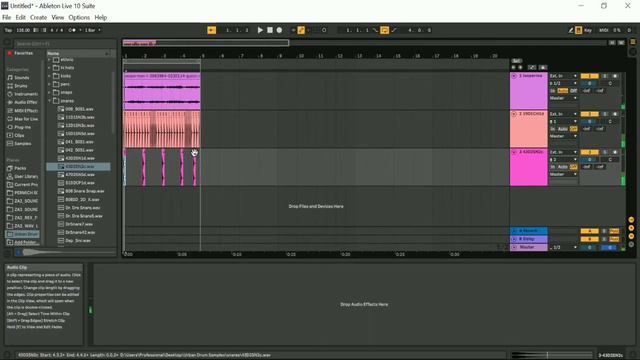Select Drums in browser categories
This screenshot has height=360, width=640.
21,86
